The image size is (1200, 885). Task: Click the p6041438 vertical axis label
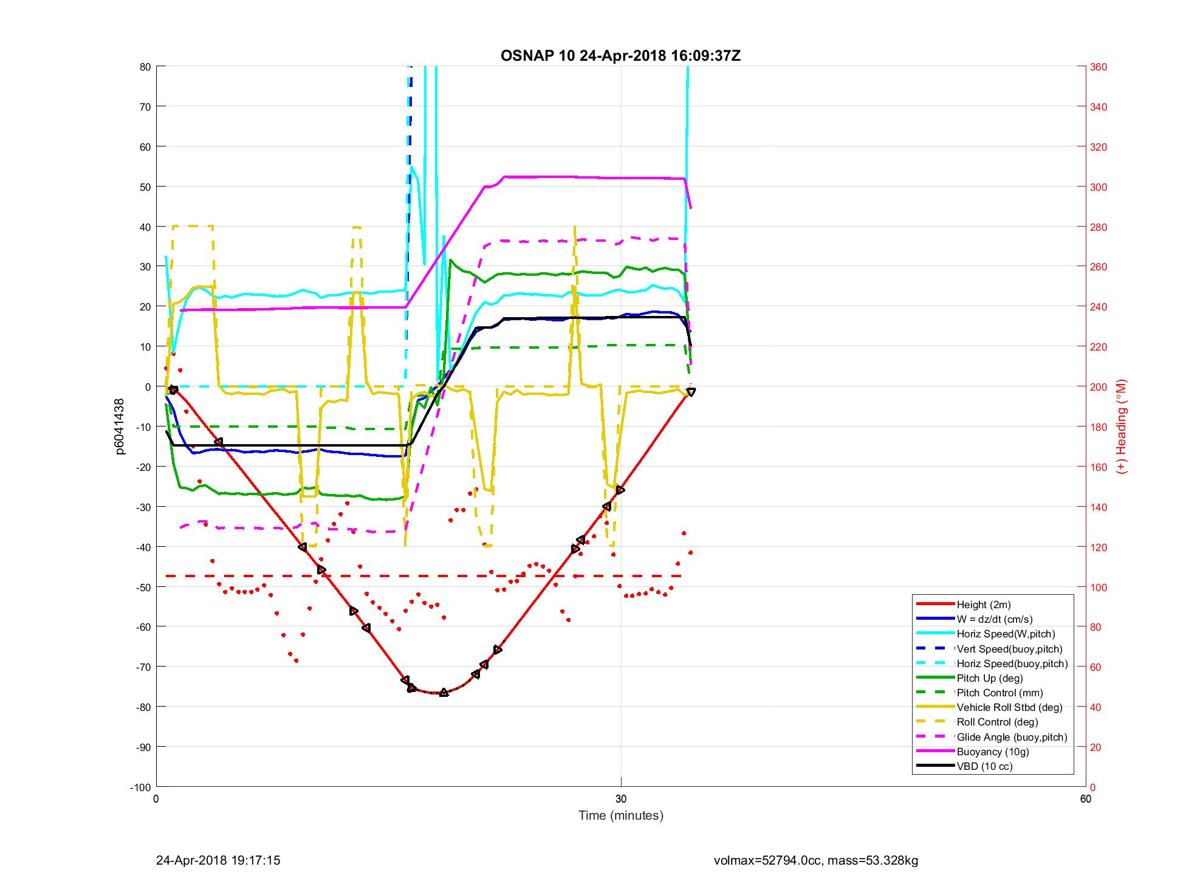pos(121,426)
